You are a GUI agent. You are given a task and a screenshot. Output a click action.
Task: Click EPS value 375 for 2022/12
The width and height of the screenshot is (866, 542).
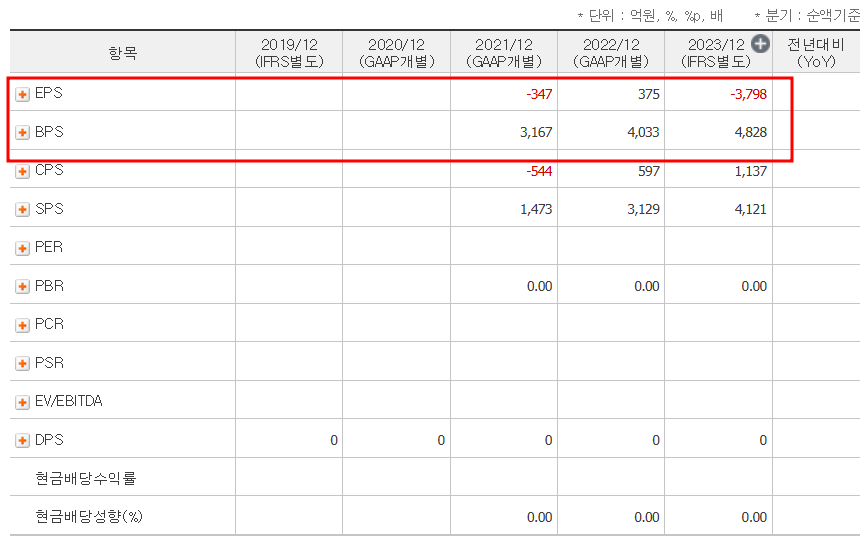[648, 94]
